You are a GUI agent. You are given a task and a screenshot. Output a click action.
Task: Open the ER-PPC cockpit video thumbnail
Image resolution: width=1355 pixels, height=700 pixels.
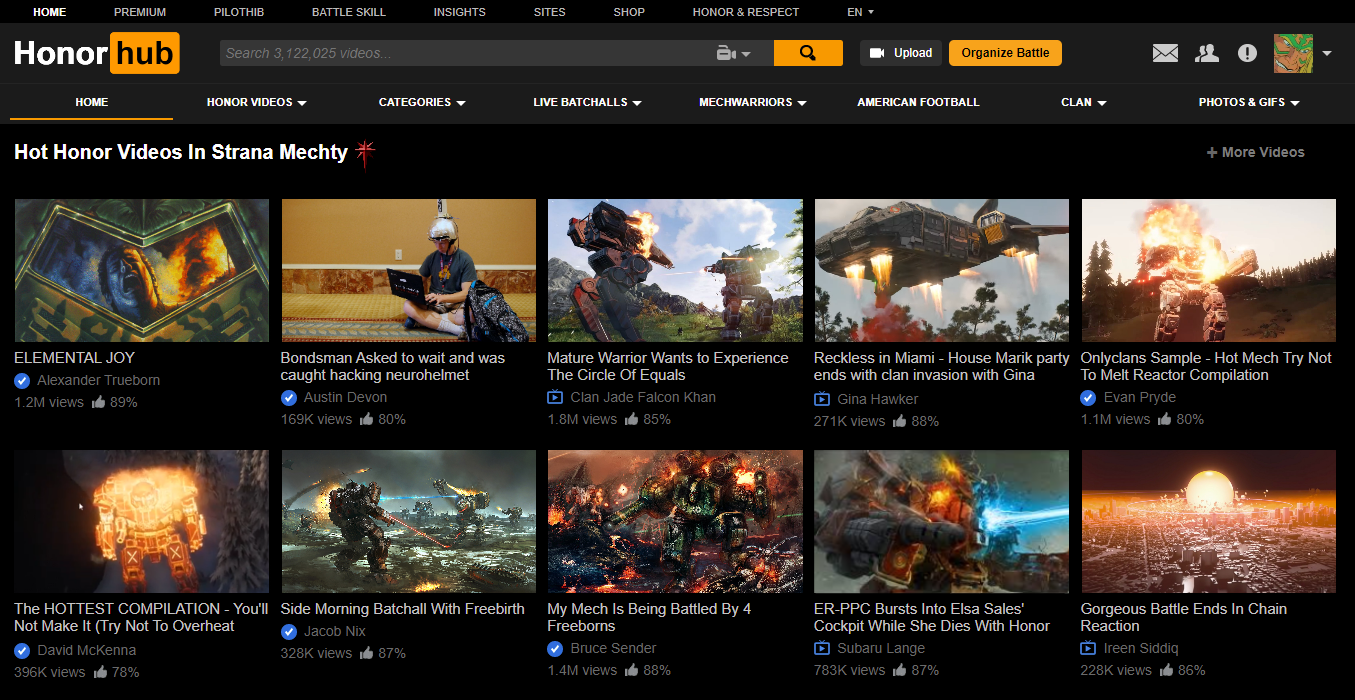coord(941,521)
